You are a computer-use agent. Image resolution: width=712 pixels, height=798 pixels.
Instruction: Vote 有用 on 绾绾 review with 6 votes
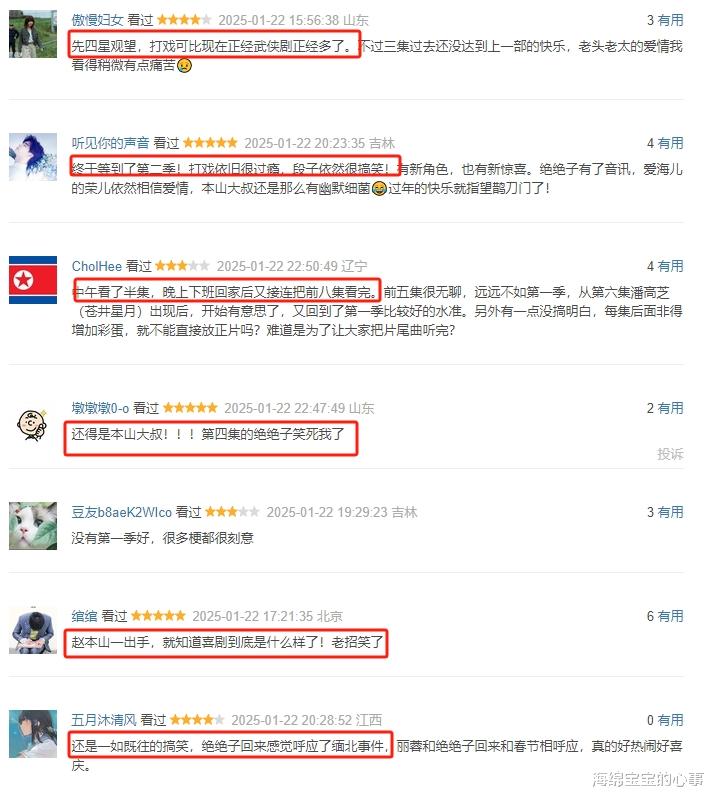click(x=670, y=616)
